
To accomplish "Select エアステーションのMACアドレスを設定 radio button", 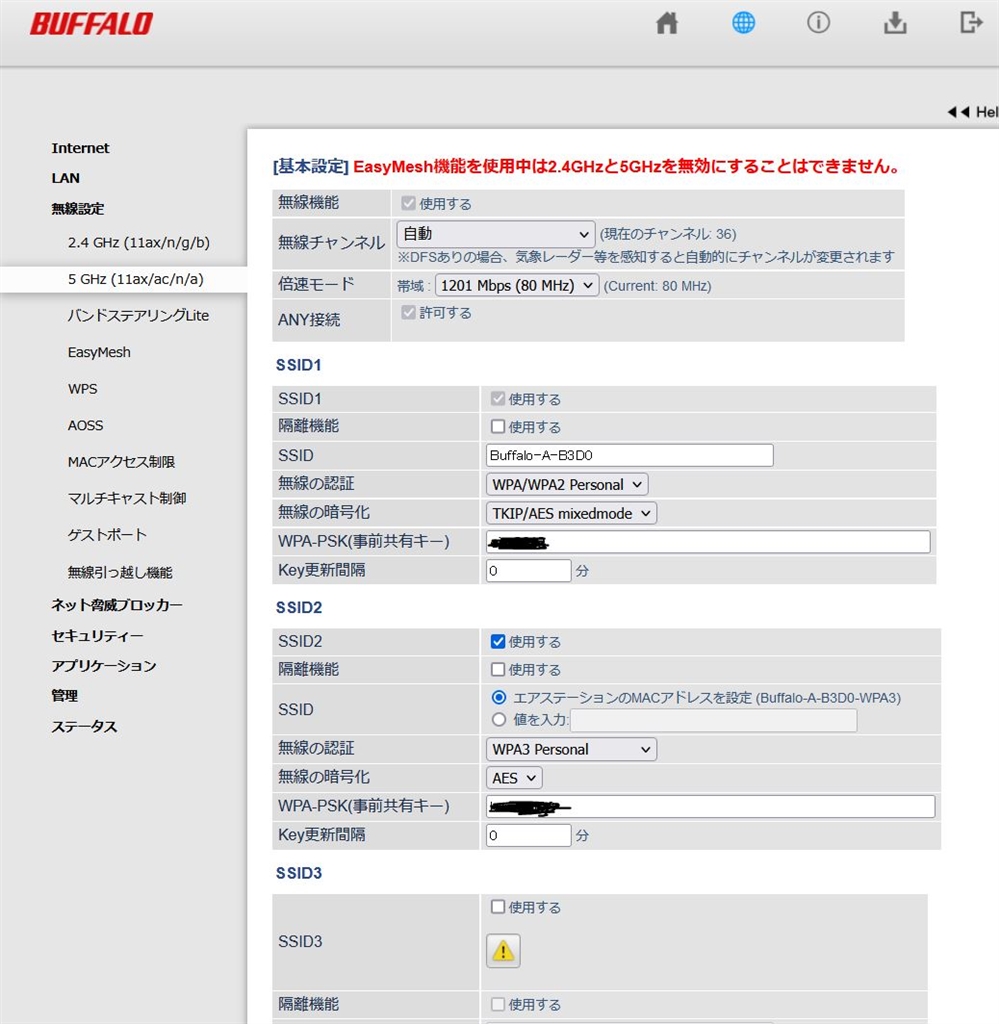I will click(499, 697).
